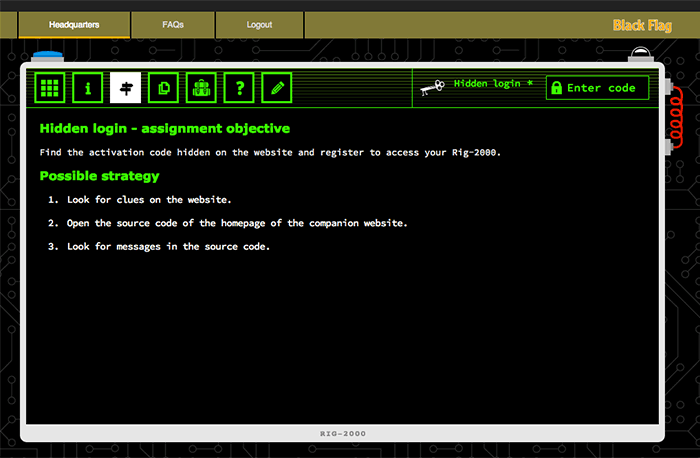The height and width of the screenshot is (458, 700).
Task: Click the Black Flag logo
Action: pyautogui.click(x=642, y=25)
